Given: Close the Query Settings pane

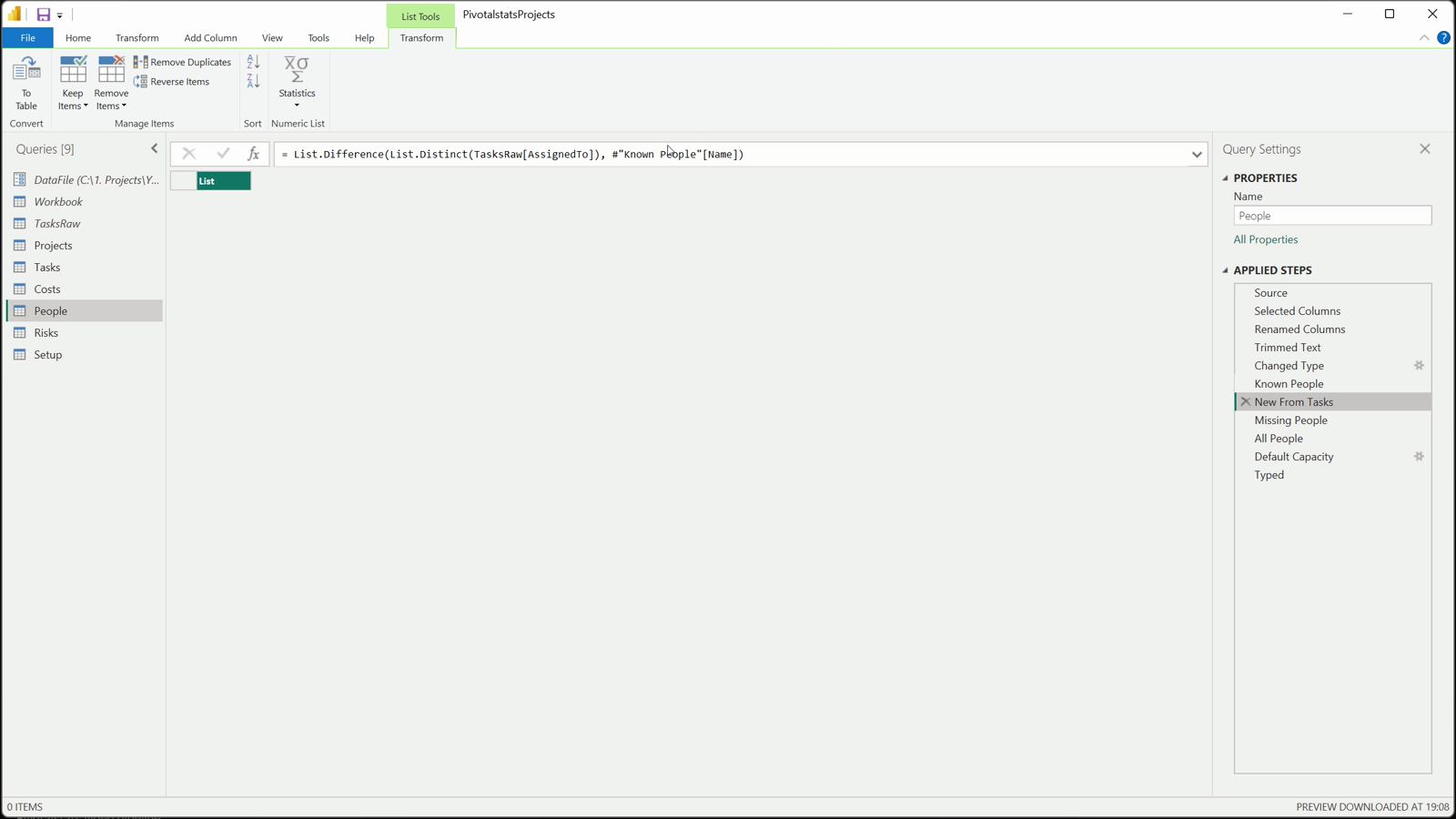Looking at the screenshot, I should pyautogui.click(x=1425, y=148).
